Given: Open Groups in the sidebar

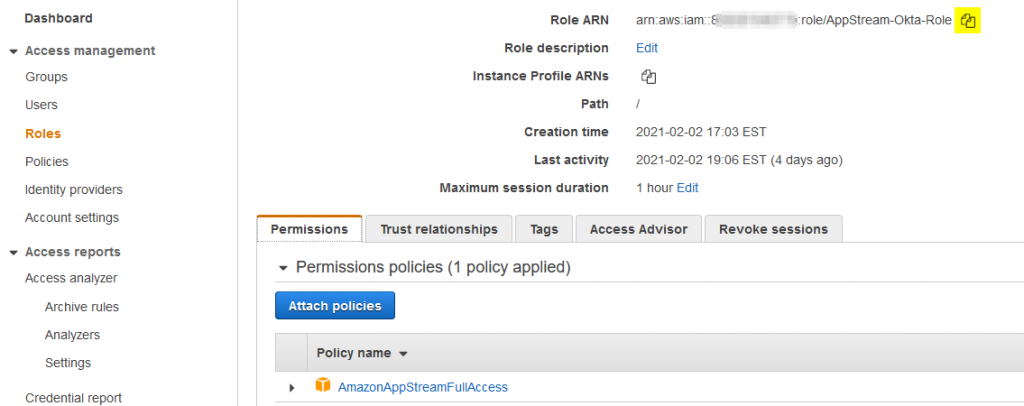Looking at the screenshot, I should pyautogui.click(x=46, y=77).
